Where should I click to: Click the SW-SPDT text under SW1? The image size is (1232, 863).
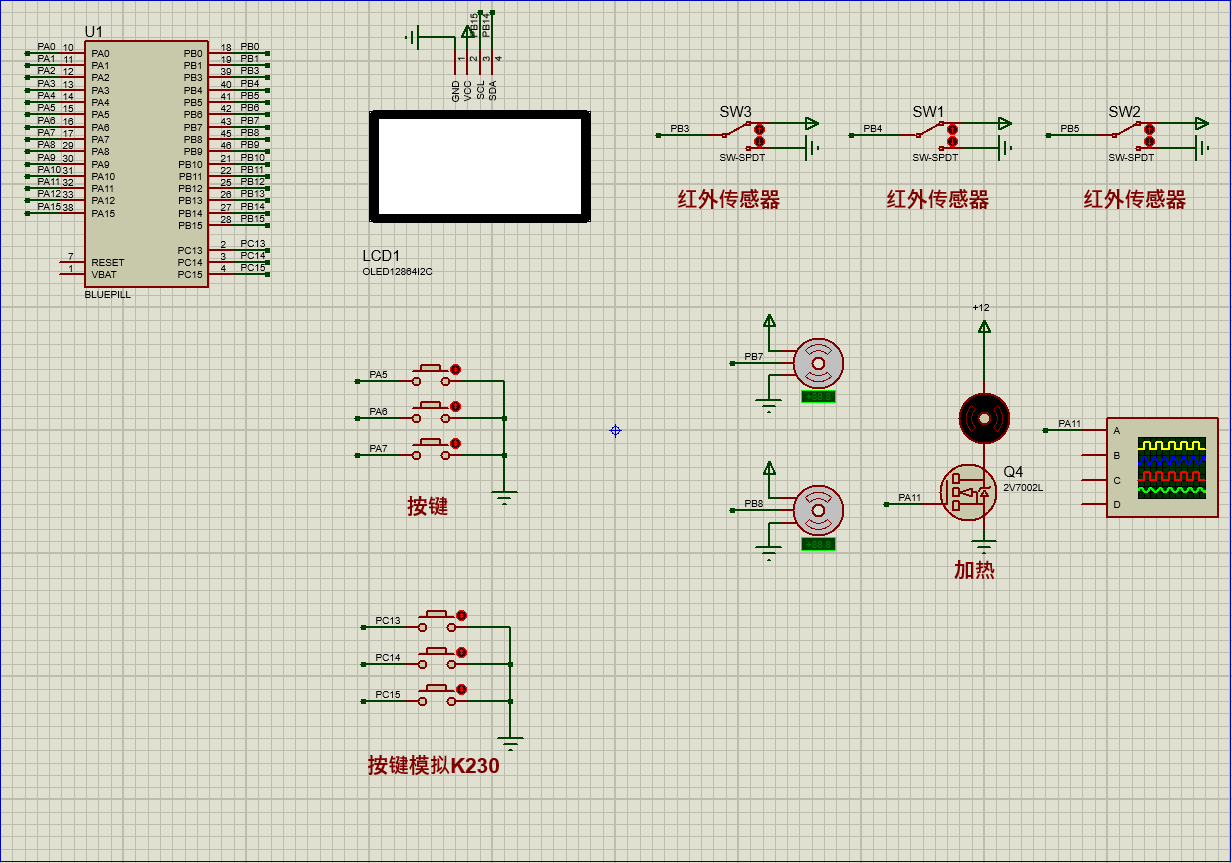pyautogui.click(x=935, y=157)
